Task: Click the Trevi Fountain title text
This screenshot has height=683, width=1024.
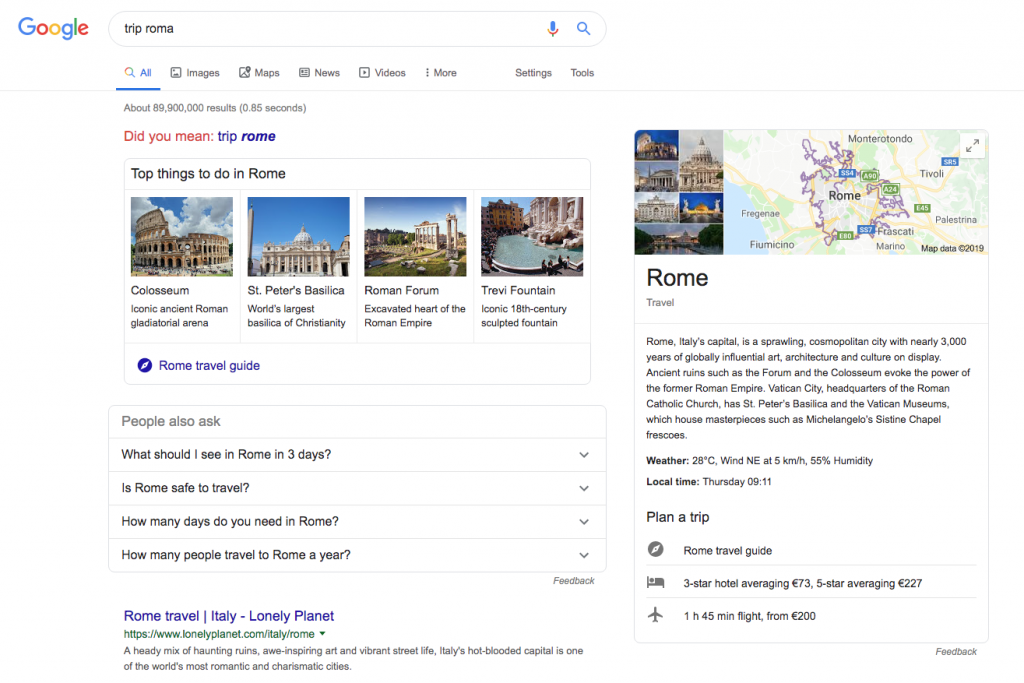Action: pyautogui.click(x=519, y=291)
